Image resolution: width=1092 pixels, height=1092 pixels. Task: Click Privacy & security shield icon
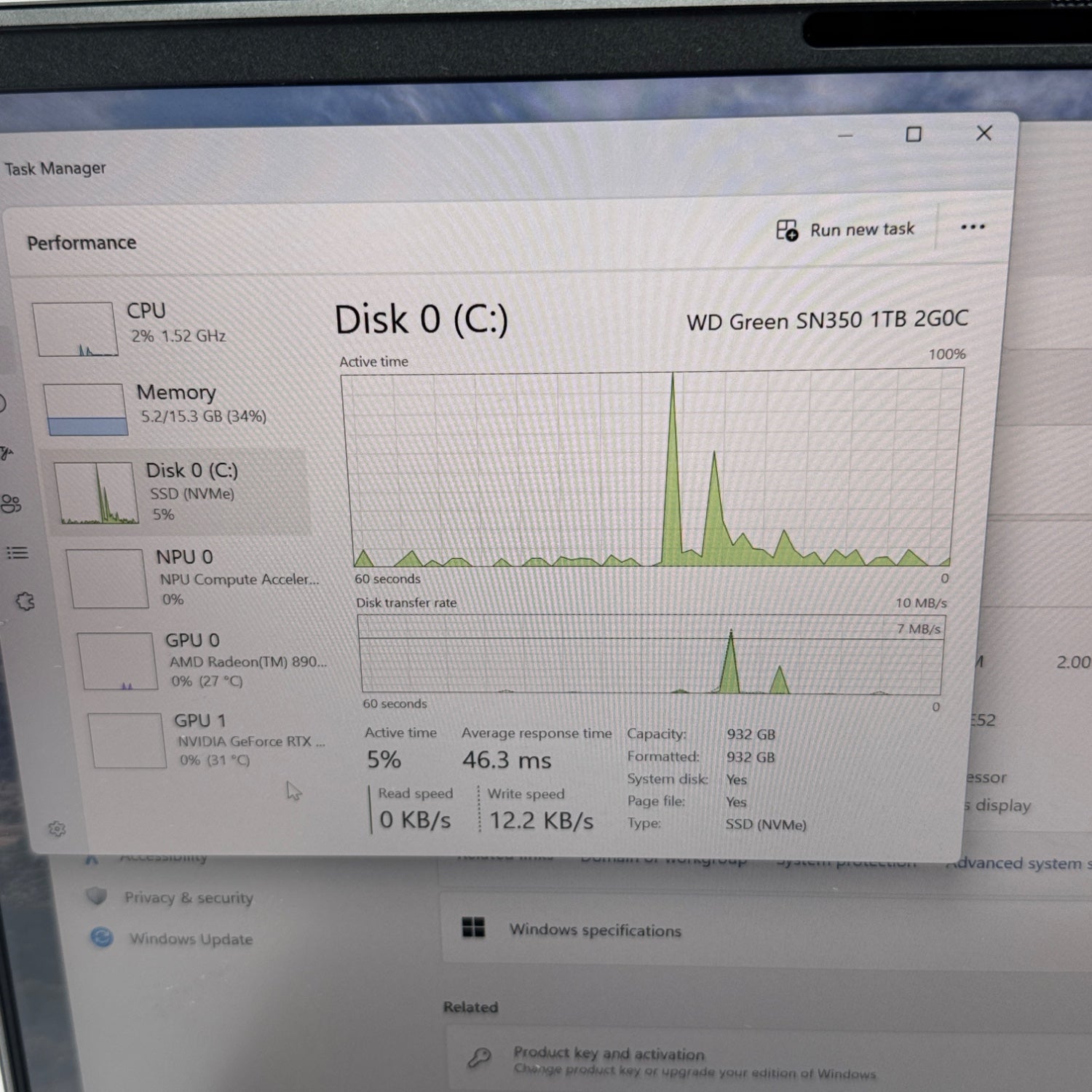(x=96, y=895)
